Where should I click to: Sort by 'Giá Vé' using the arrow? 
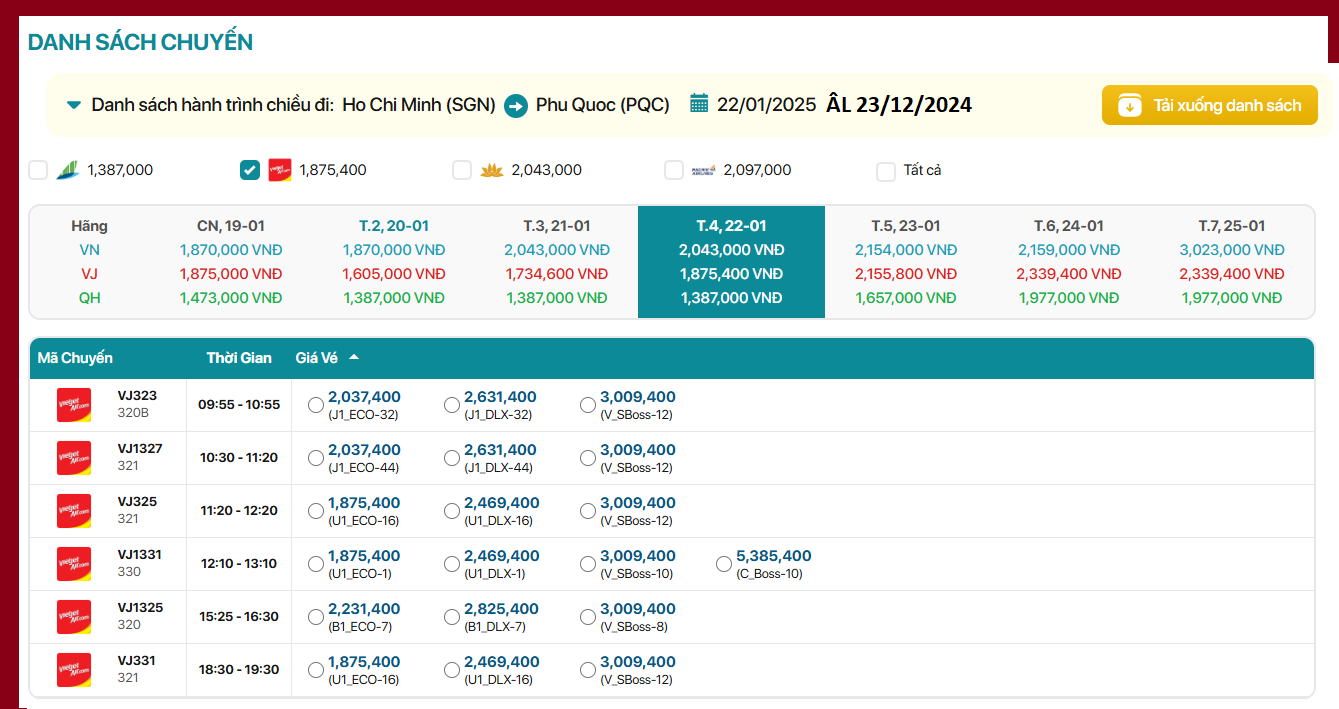(354, 358)
